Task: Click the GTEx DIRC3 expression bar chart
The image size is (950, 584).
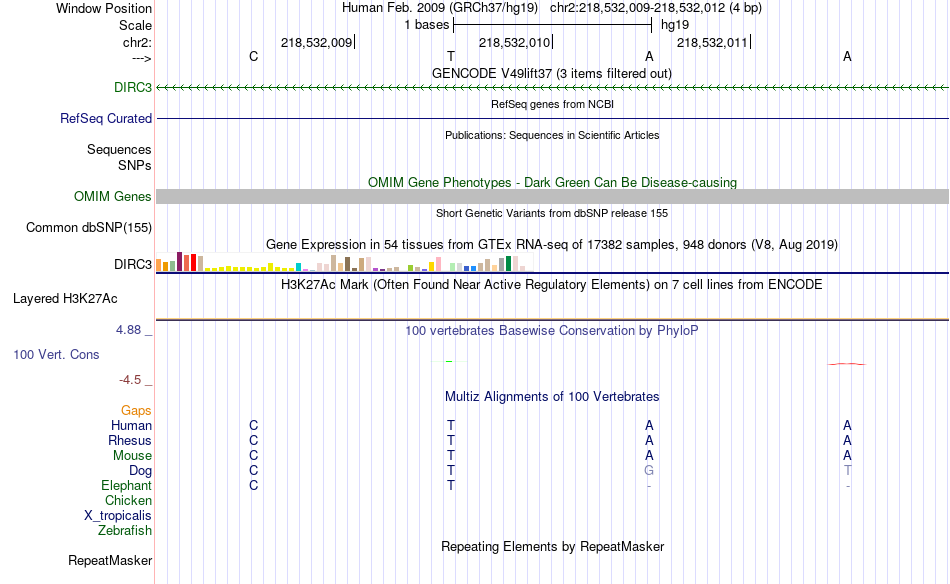Action: [x=344, y=262]
